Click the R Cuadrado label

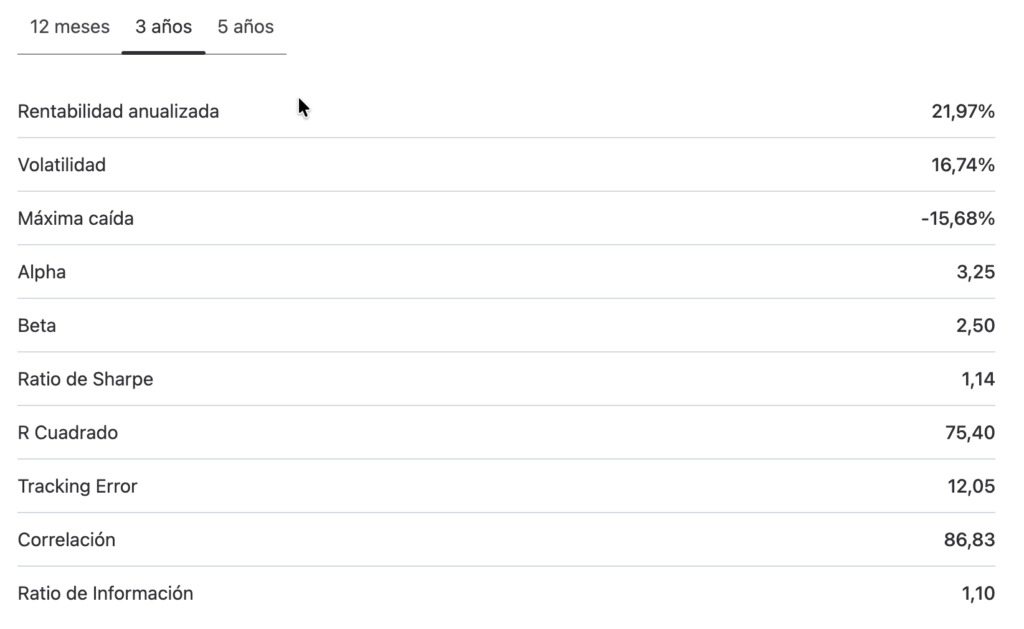point(68,433)
